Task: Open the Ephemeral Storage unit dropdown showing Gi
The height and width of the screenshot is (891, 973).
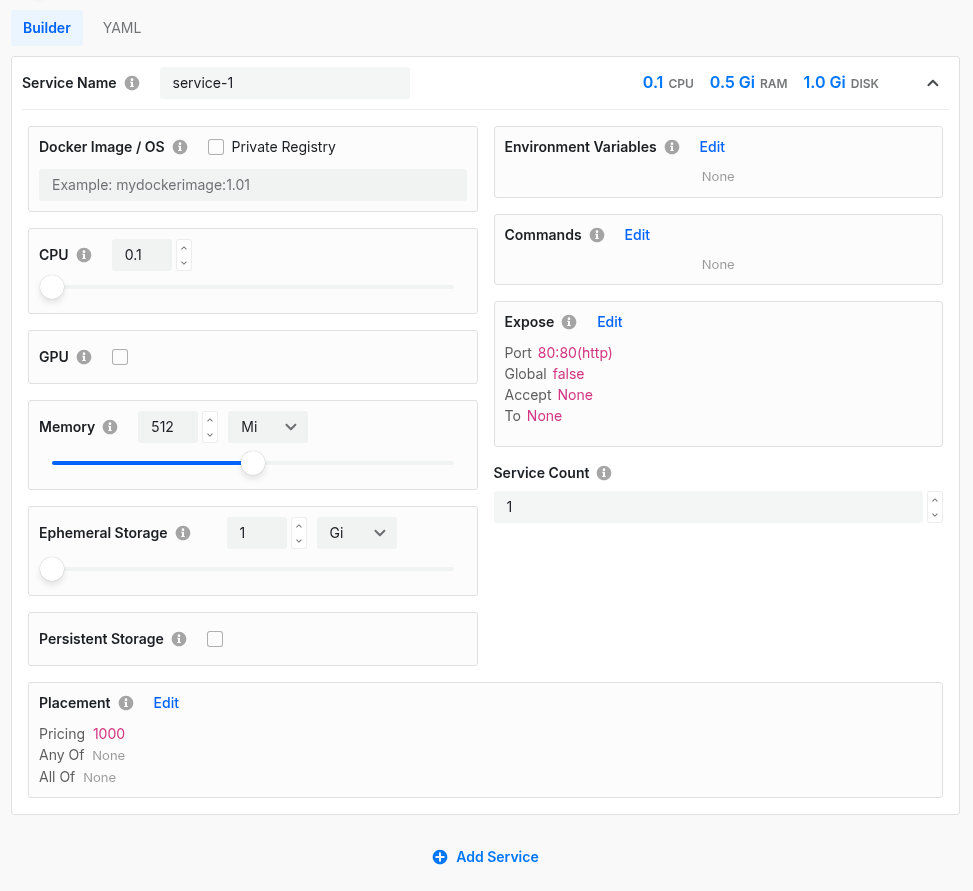Action: pyautogui.click(x=356, y=533)
